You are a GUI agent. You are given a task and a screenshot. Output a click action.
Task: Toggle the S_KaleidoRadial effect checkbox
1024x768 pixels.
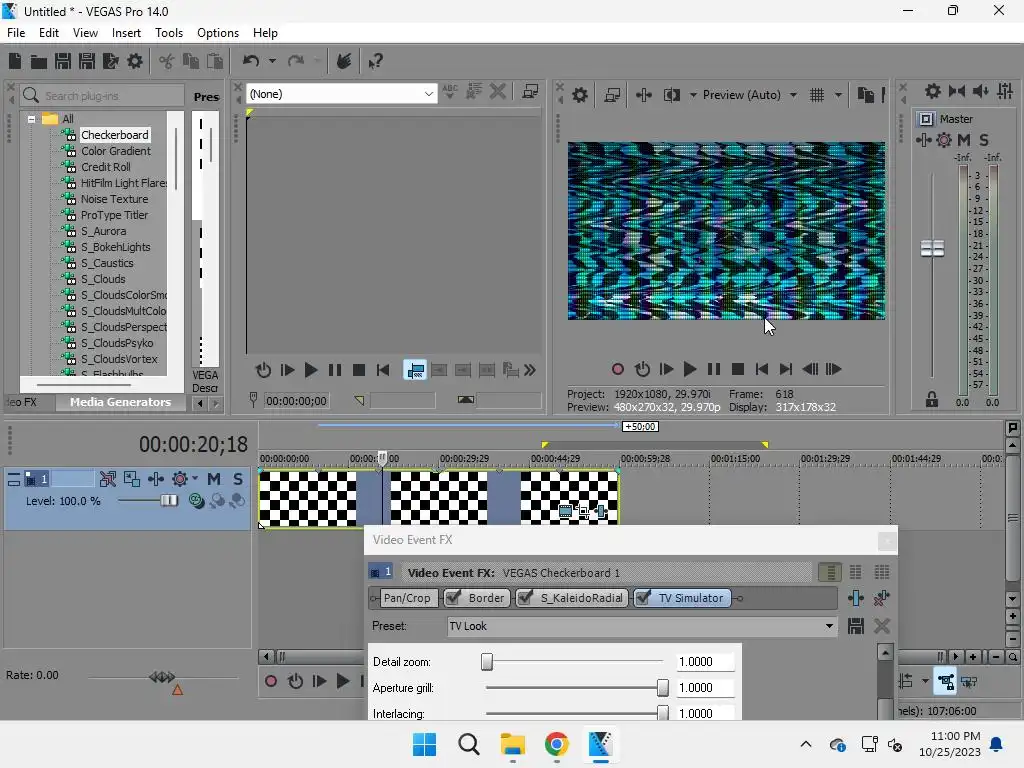[525, 598]
